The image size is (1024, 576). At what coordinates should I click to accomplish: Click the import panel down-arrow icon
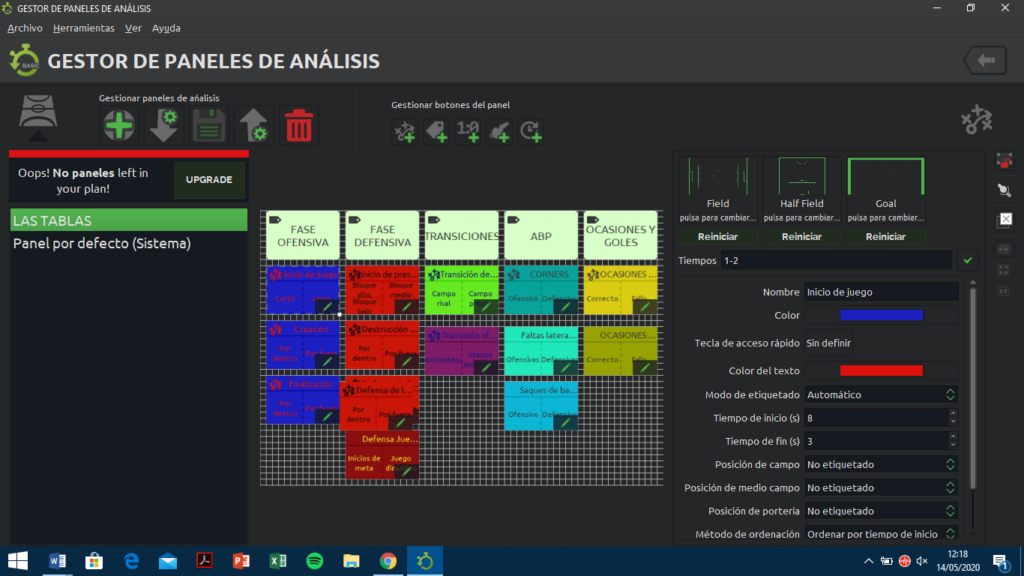[164, 127]
